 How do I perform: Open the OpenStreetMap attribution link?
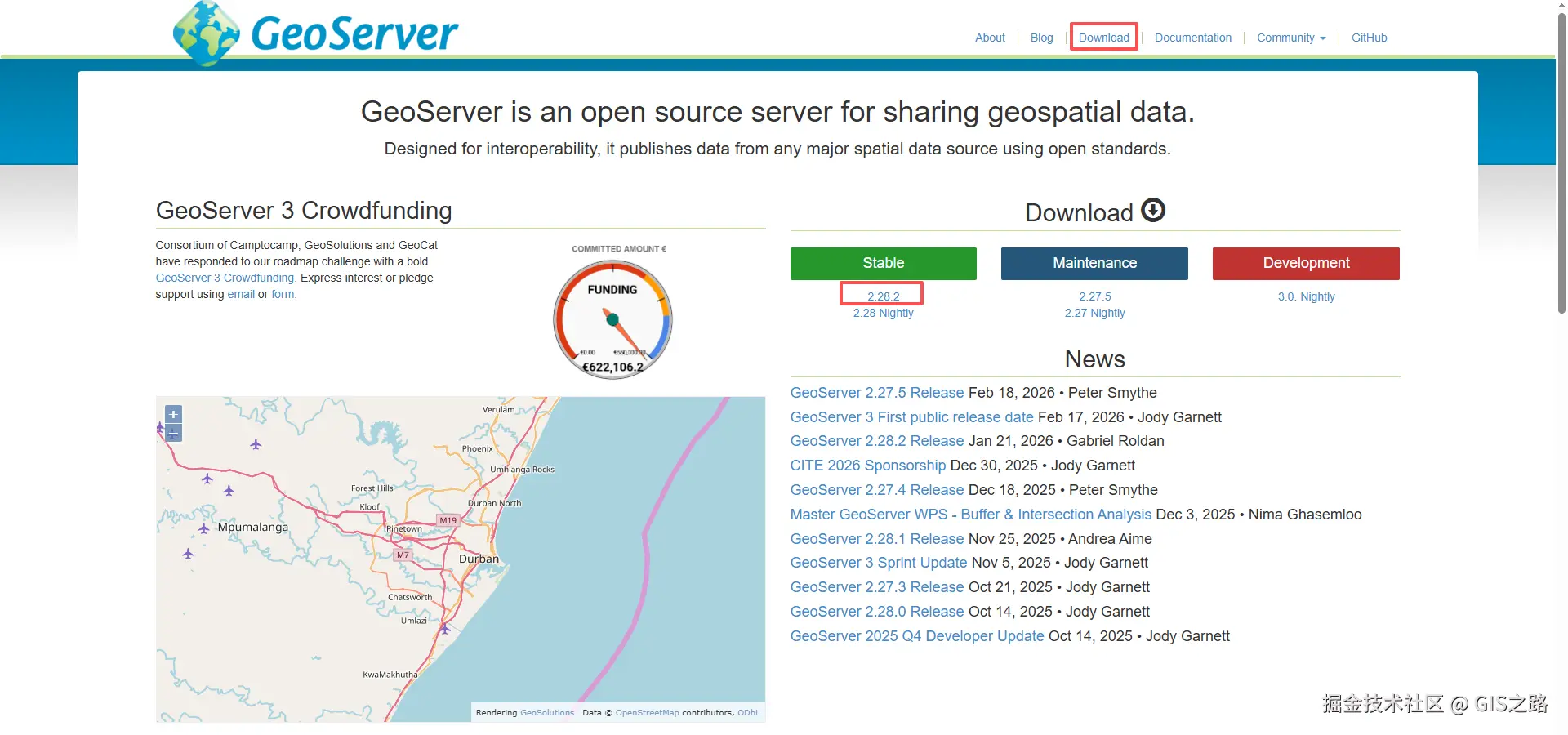click(x=647, y=713)
